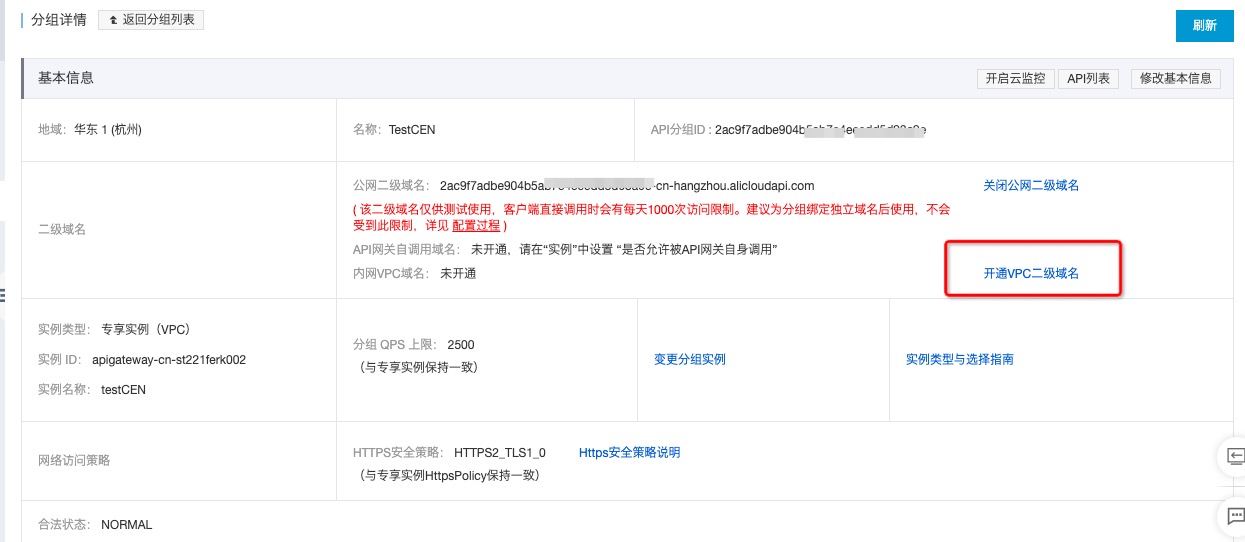Click 变更分组实例 link
Screen dimensions: 1245x542
690,360
